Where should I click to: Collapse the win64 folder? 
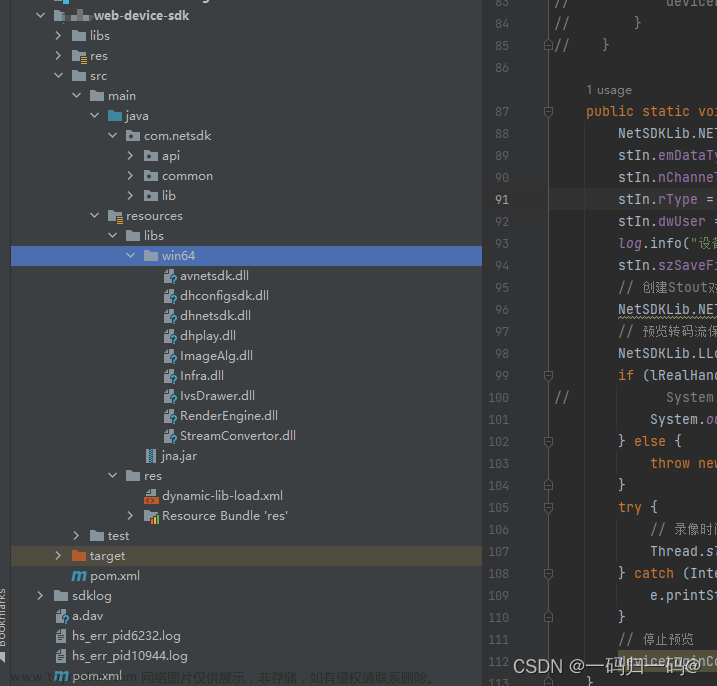click(x=130, y=256)
